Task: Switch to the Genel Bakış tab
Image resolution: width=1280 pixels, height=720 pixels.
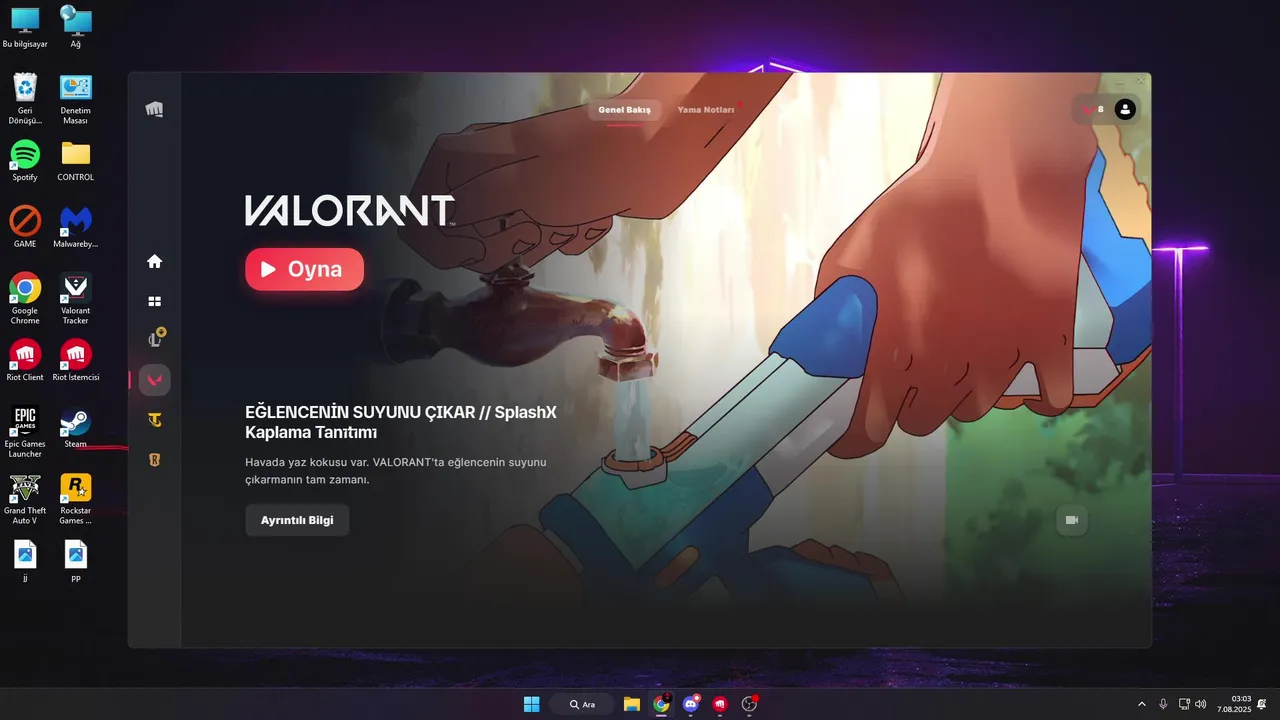Action: coord(624,109)
